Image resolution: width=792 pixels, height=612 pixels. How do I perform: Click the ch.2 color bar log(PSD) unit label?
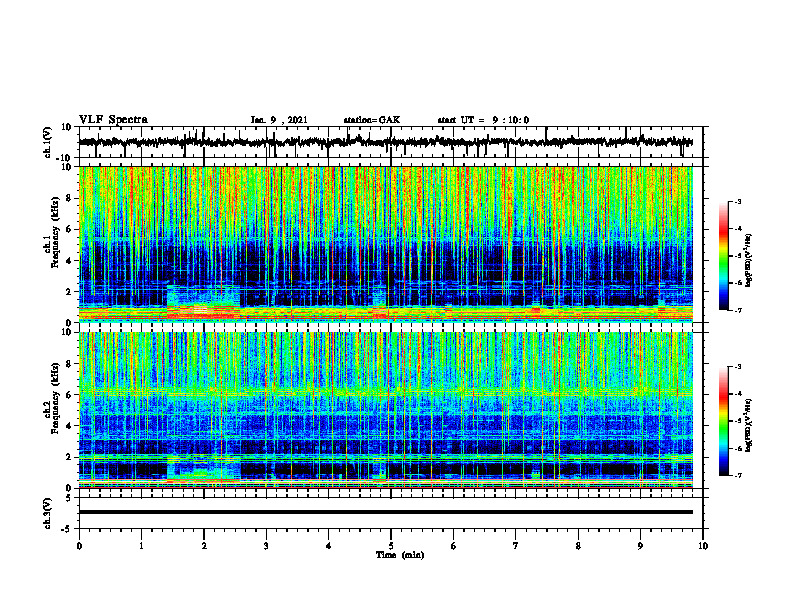(x=748, y=424)
